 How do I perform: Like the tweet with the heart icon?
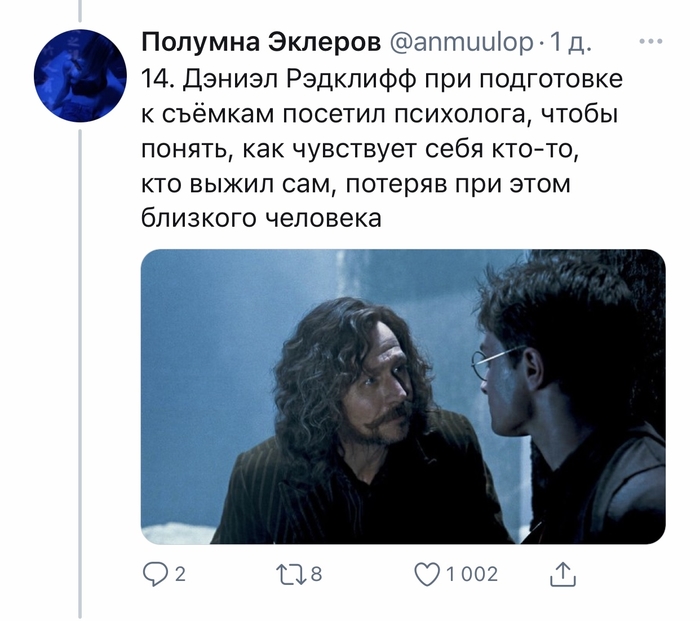pyautogui.click(x=427, y=574)
